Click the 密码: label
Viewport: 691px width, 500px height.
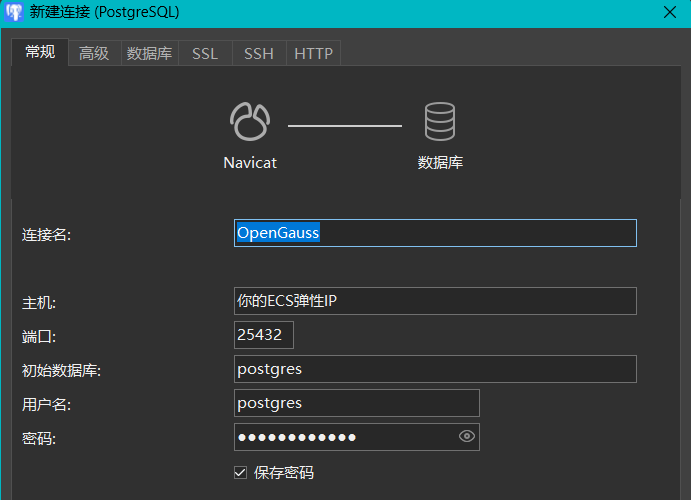tap(39, 438)
